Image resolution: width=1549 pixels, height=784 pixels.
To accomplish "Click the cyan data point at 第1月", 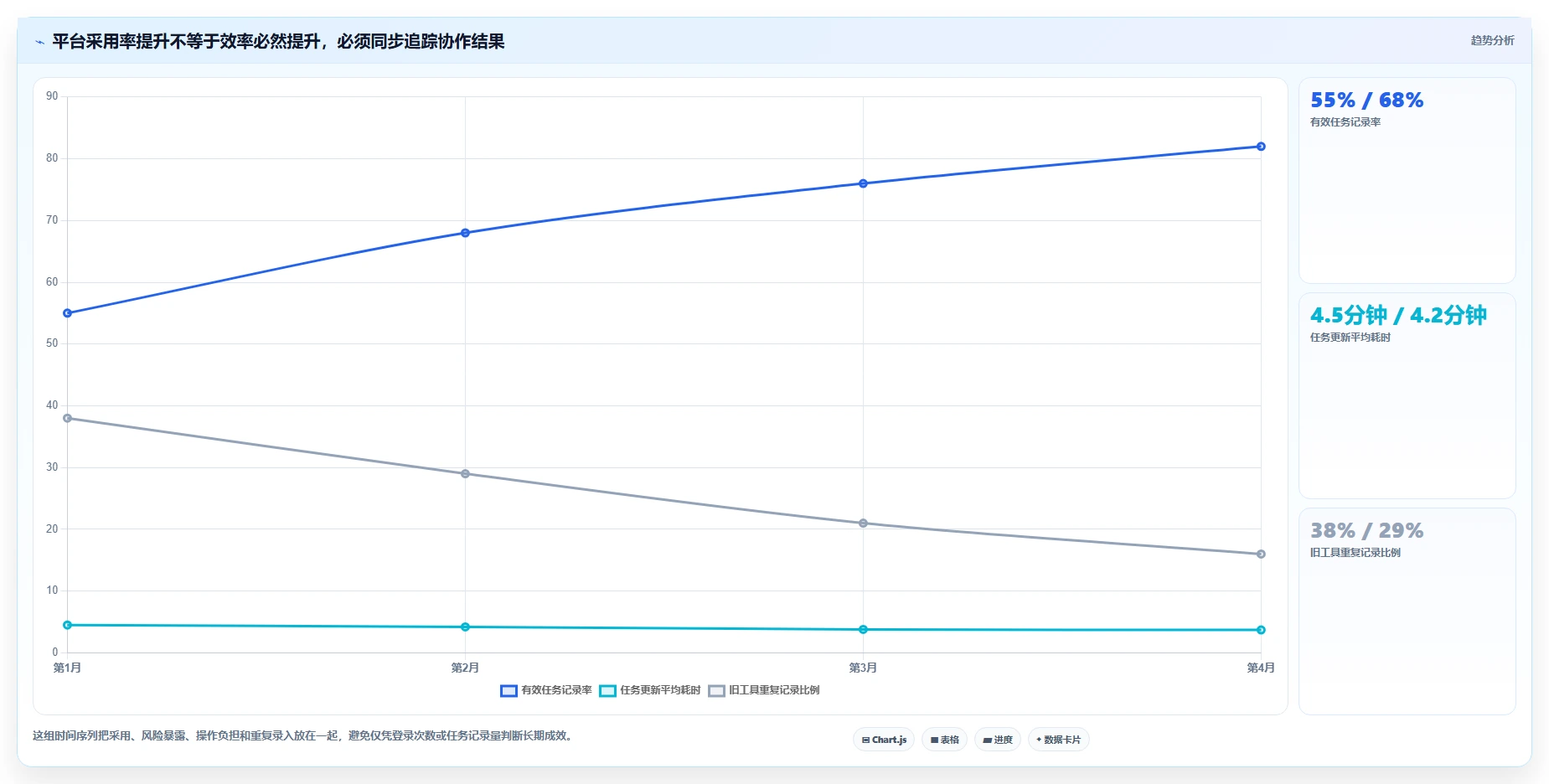I will (68, 625).
